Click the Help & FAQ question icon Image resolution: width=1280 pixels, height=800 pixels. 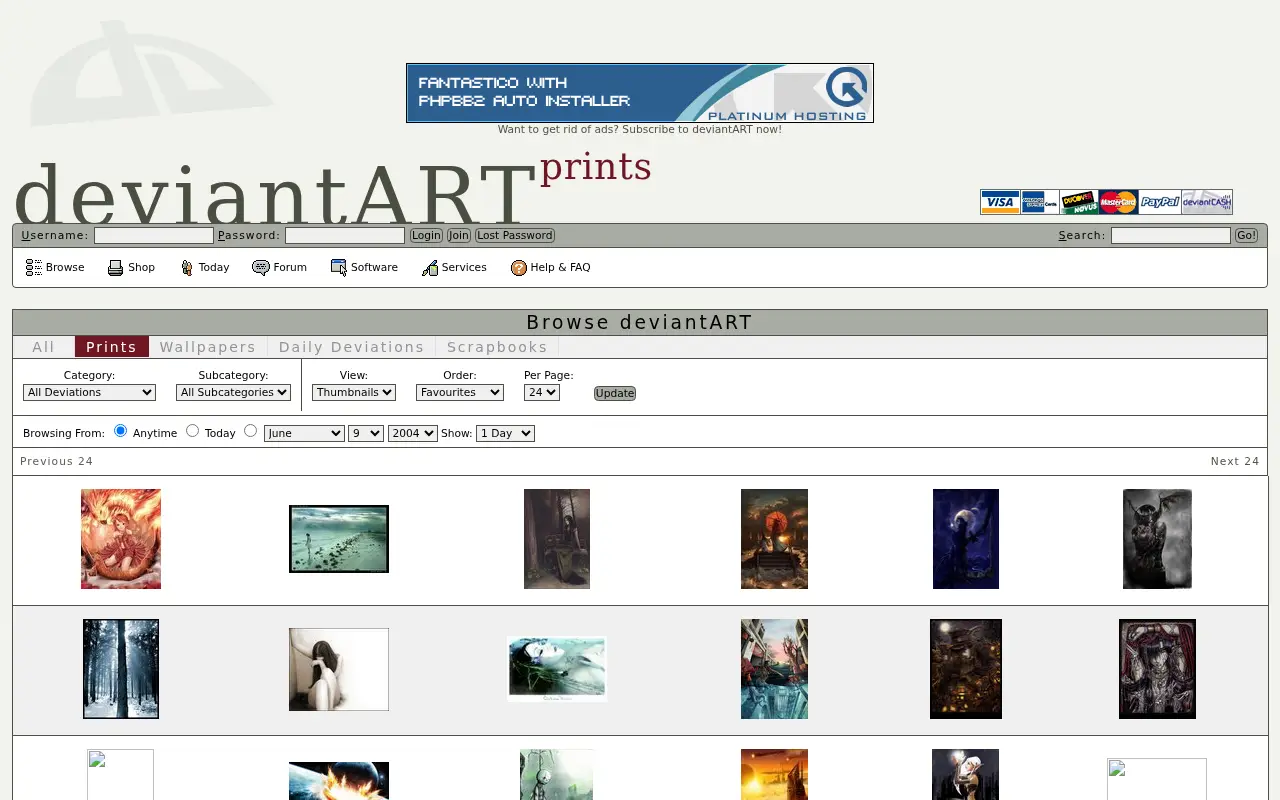pyautogui.click(x=519, y=267)
